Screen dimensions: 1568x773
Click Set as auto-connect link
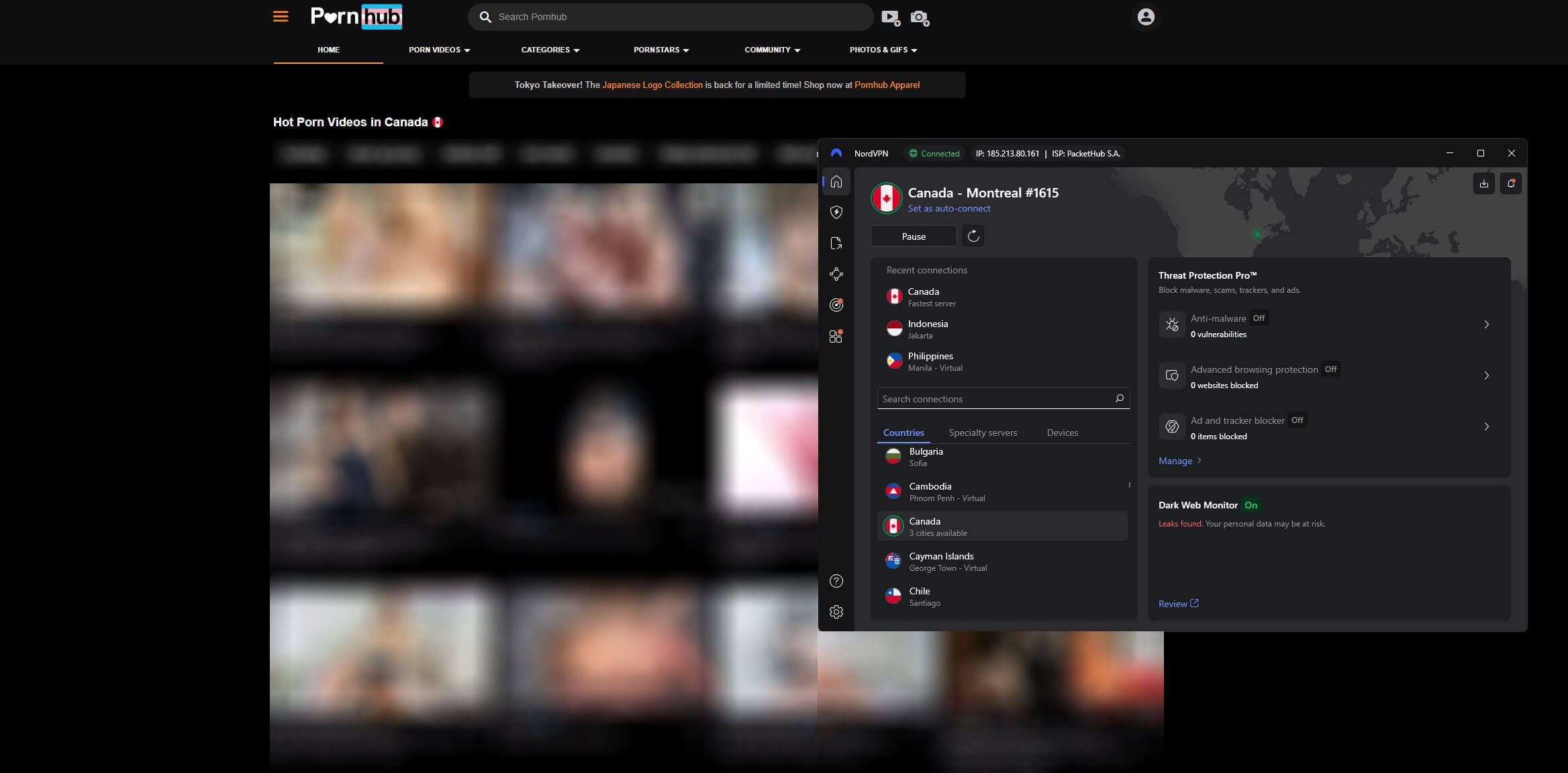(x=949, y=208)
